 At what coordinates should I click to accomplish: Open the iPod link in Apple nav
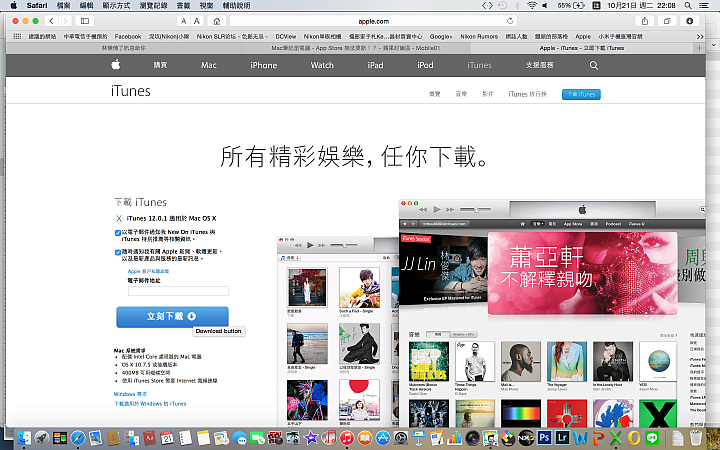(x=425, y=65)
